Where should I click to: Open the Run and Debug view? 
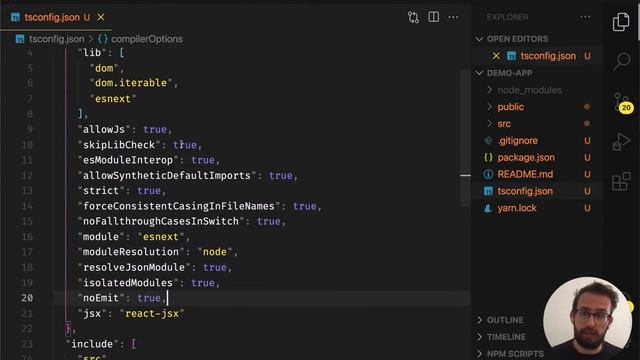[621, 142]
